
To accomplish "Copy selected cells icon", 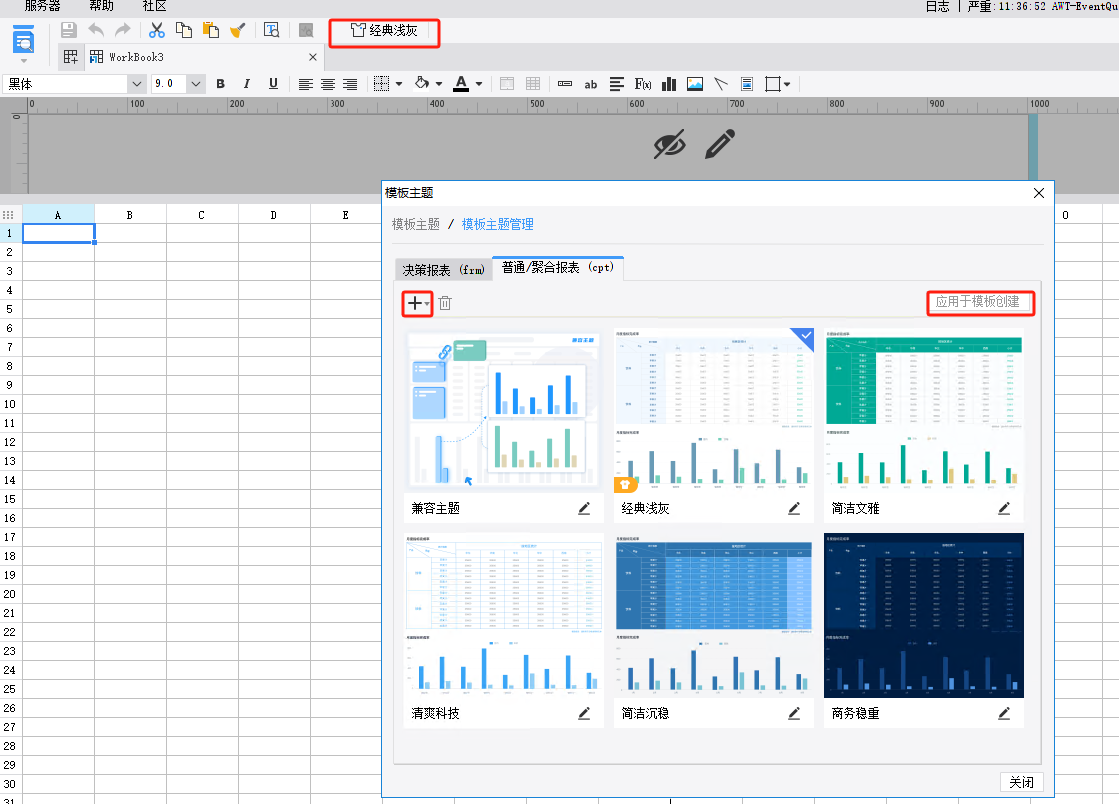I will click(x=183, y=30).
